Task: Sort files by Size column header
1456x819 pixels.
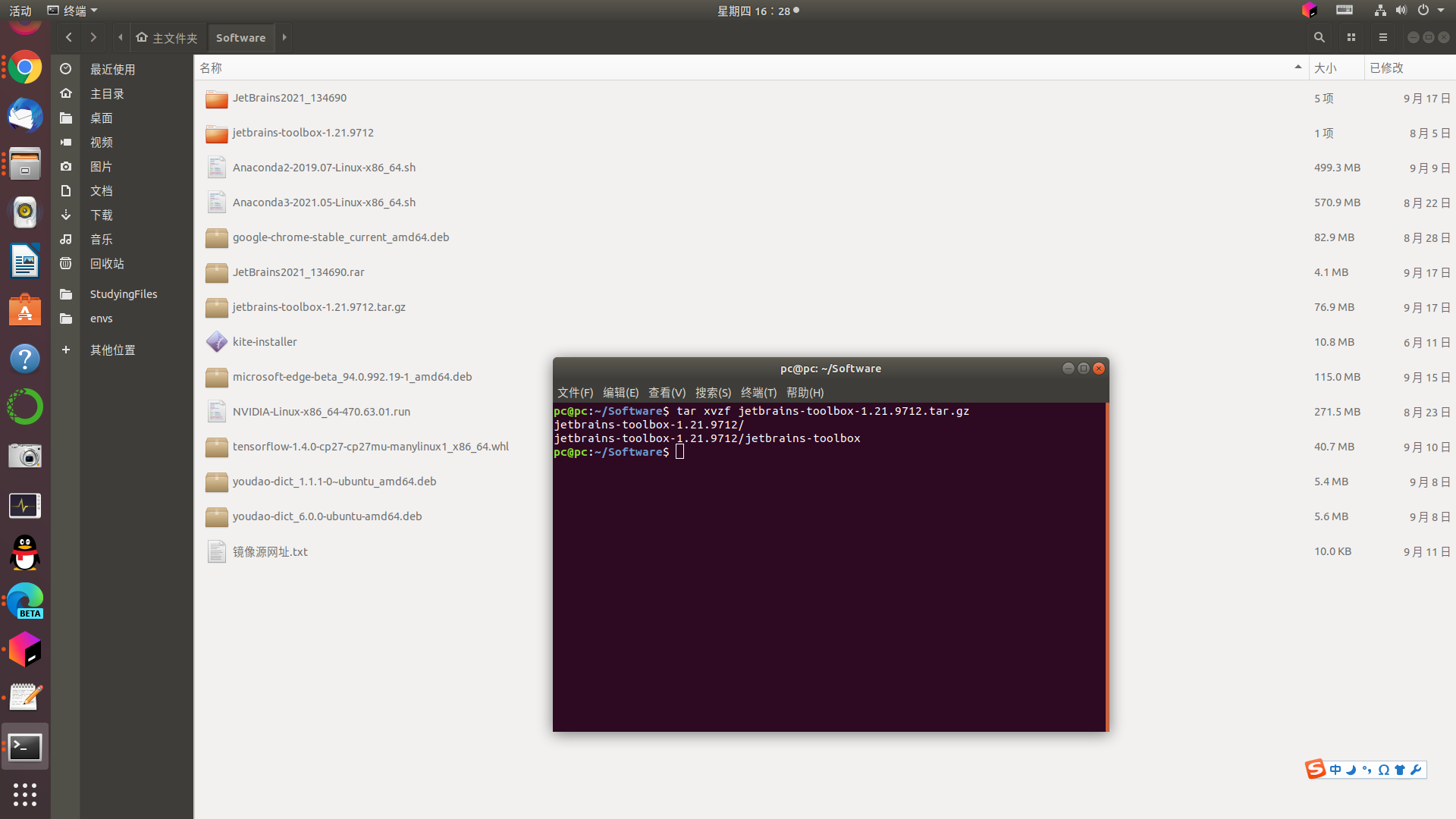Action: pos(1335,67)
